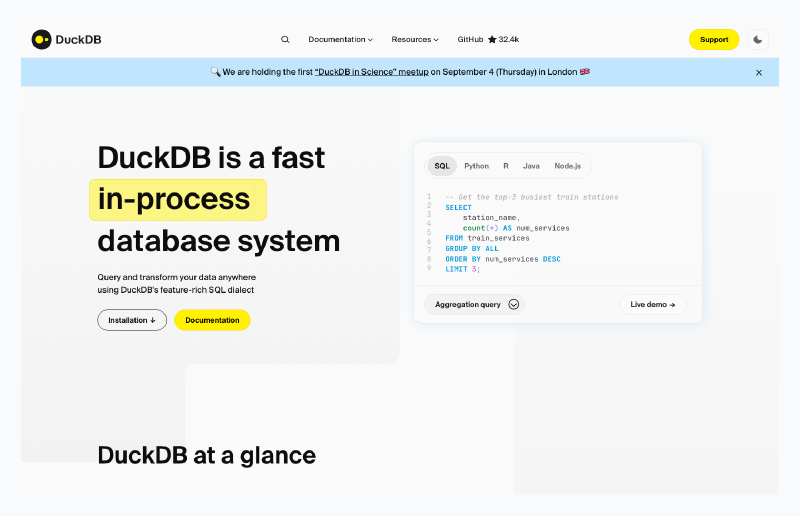Switch to the Python code tab

[476, 166]
